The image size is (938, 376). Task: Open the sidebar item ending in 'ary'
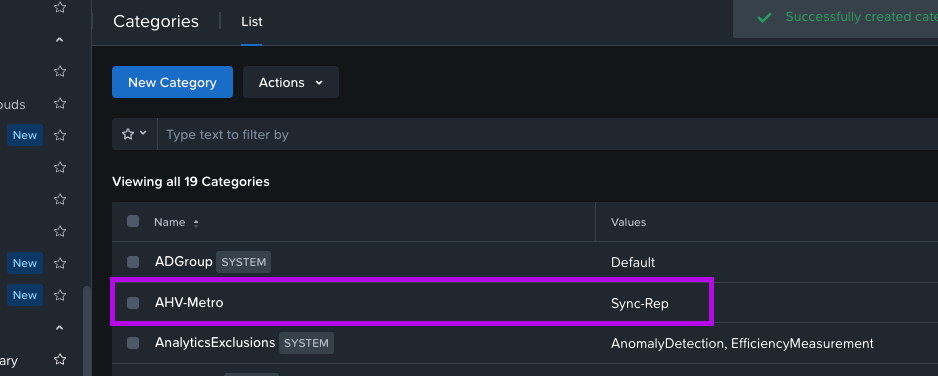(9, 360)
